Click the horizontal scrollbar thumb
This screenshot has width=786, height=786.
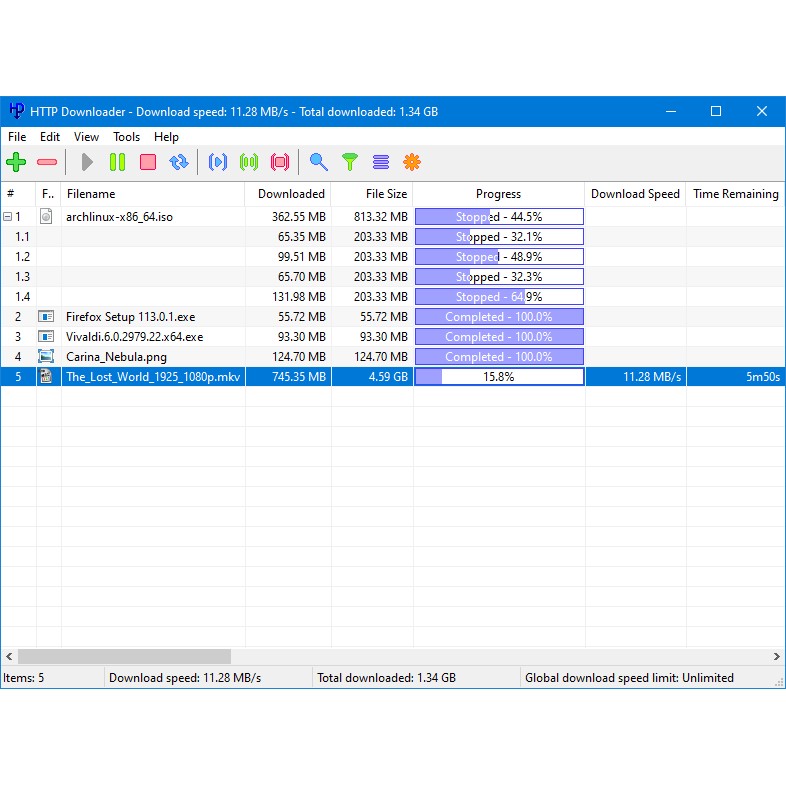coord(124,656)
